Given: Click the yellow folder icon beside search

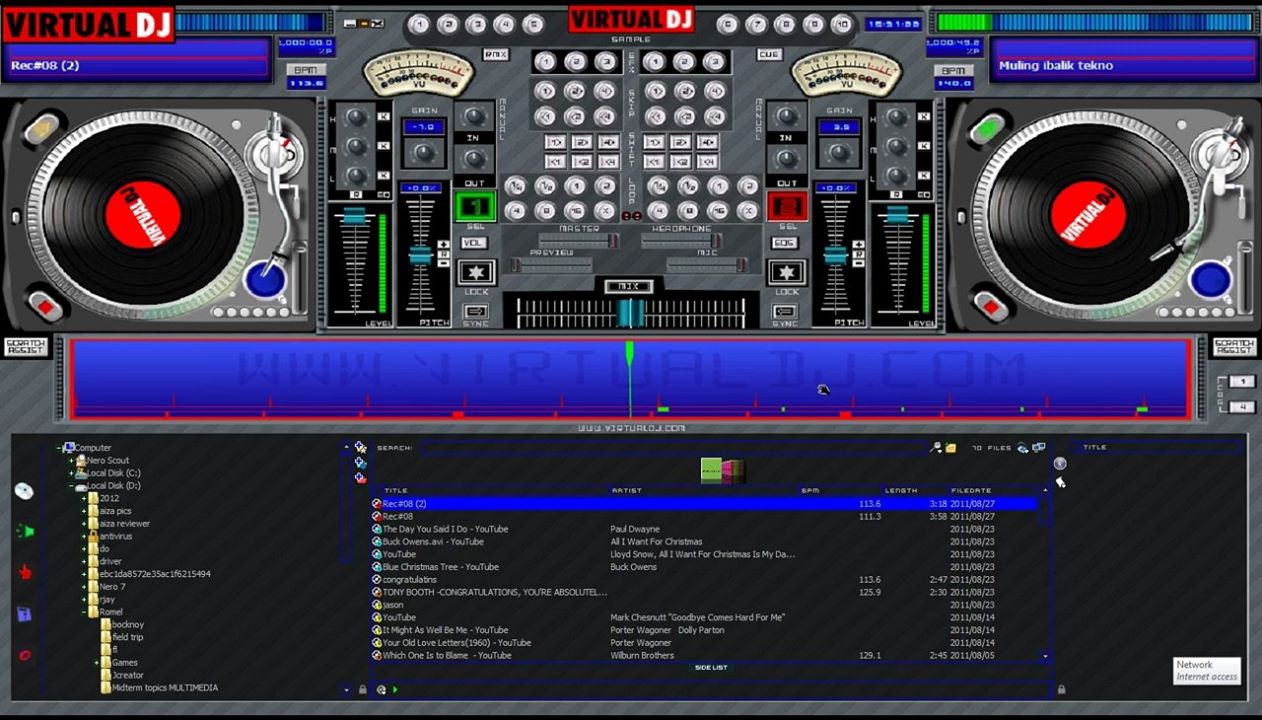Looking at the screenshot, I should (951, 448).
